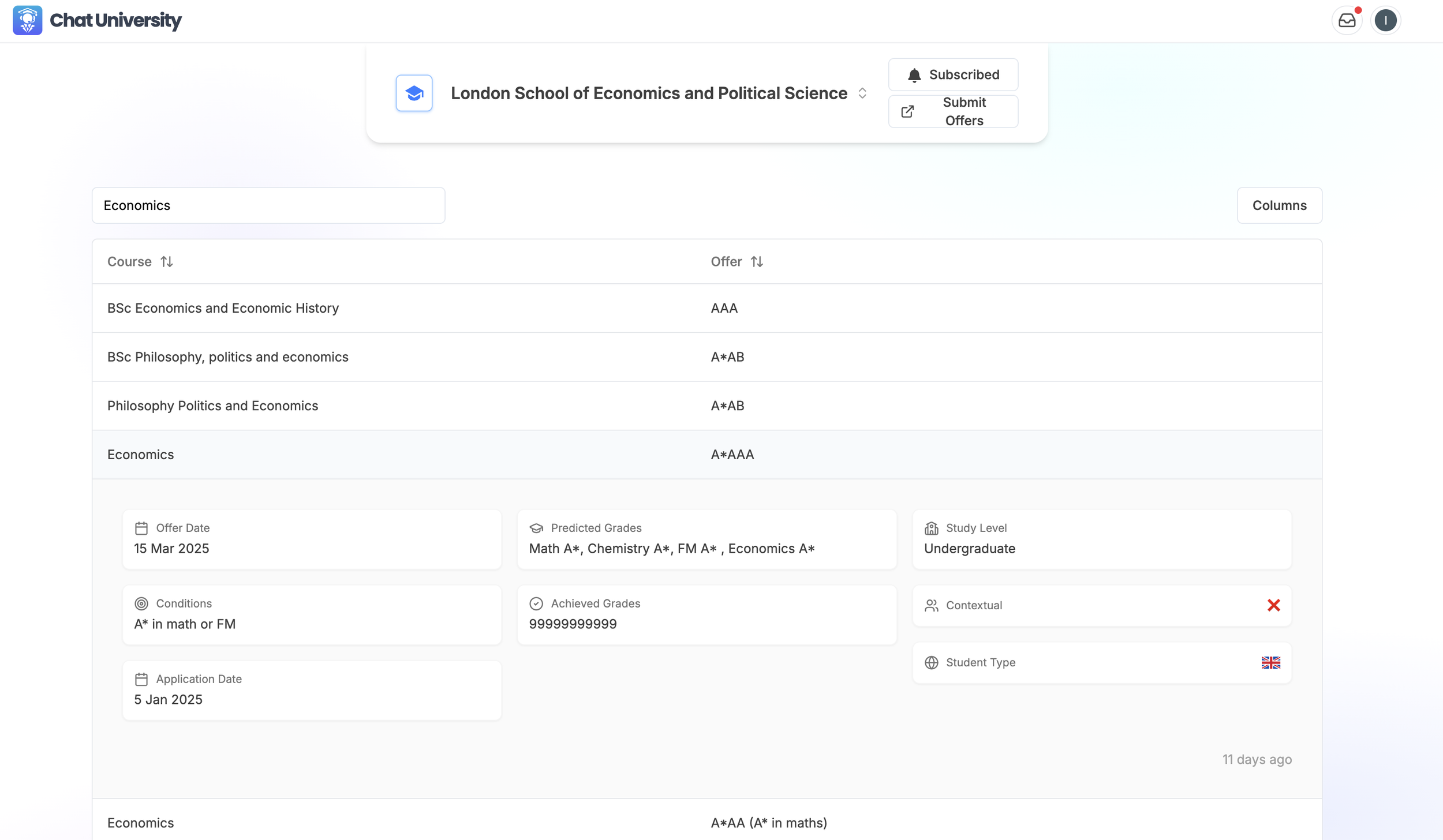Click the 15 Mar 2025 offer date
The width and height of the screenshot is (1443, 840).
point(171,548)
